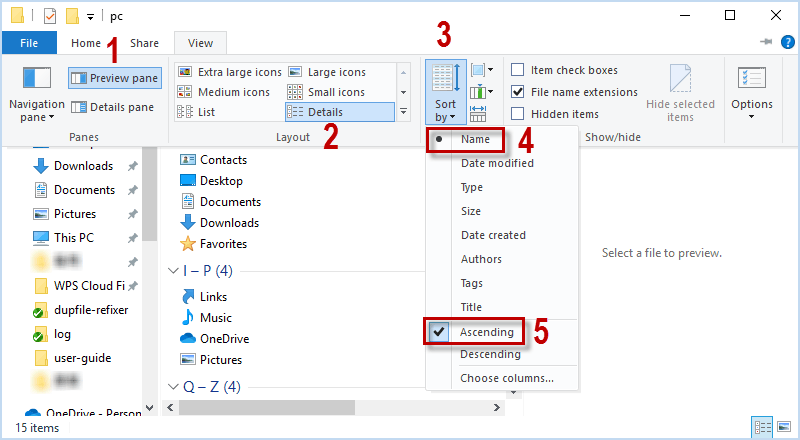Viewport: 800px width, 440px height.
Task: Switch to the Share tab
Action: (x=144, y=43)
